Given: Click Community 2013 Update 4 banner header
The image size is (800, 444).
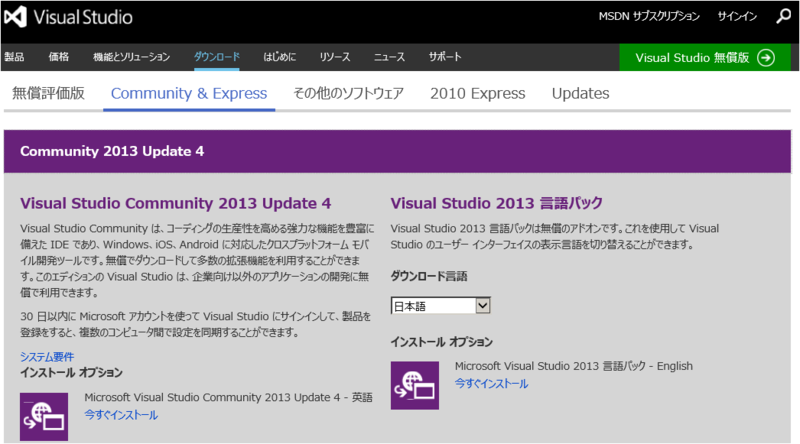Looking at the screenshot, I should click(x=397, y=151).
